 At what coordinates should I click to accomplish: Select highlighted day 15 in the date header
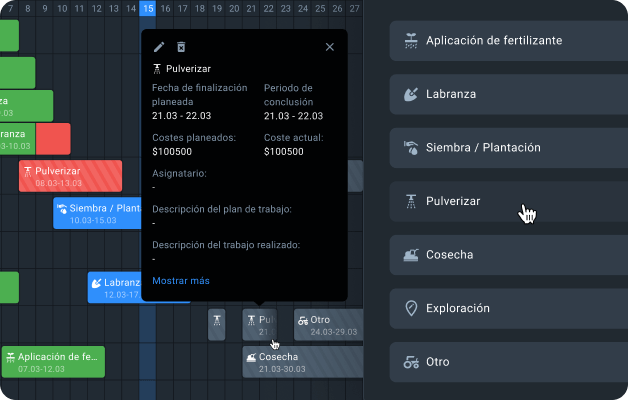pyautogui.click(x=148, y=8)
